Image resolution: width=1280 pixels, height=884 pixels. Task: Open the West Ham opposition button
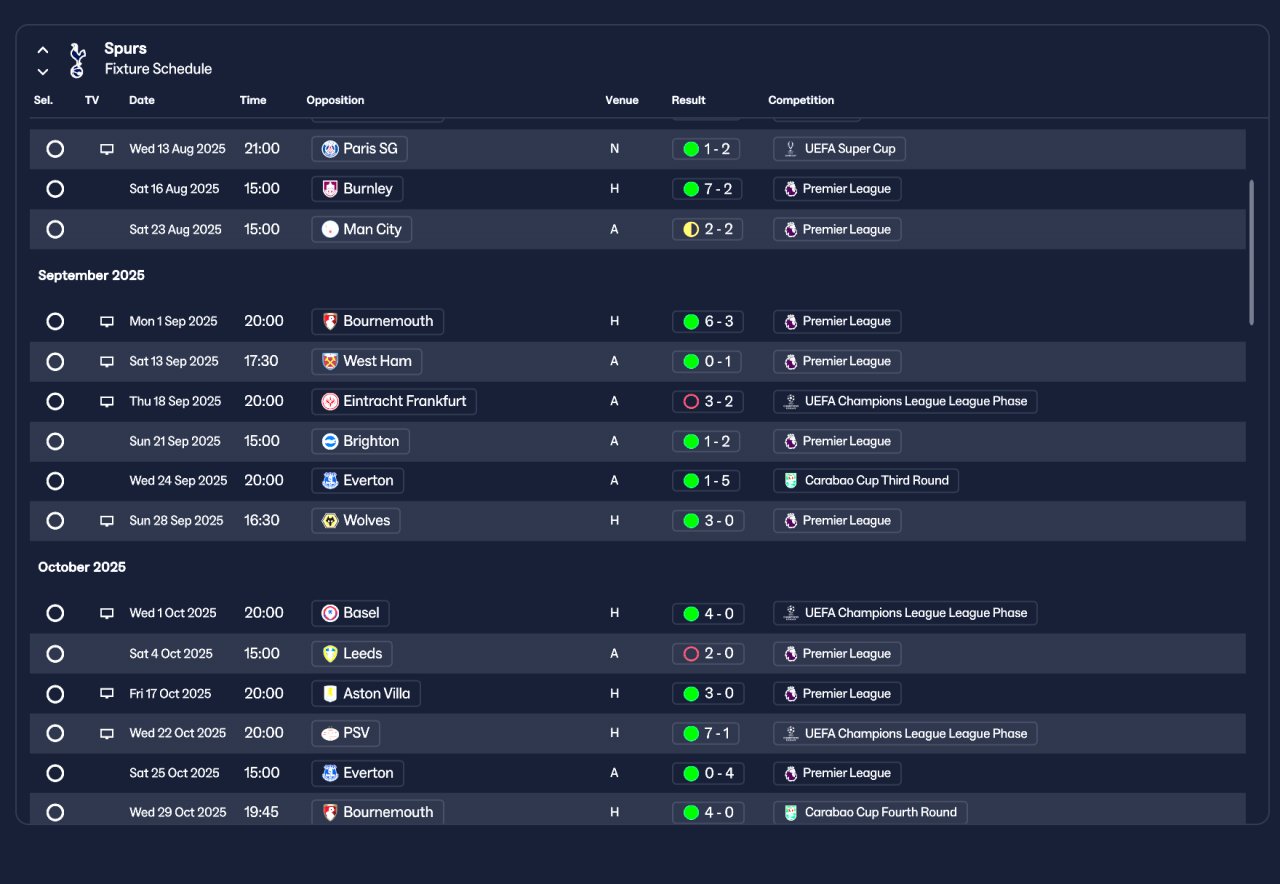tap(367, 361)
